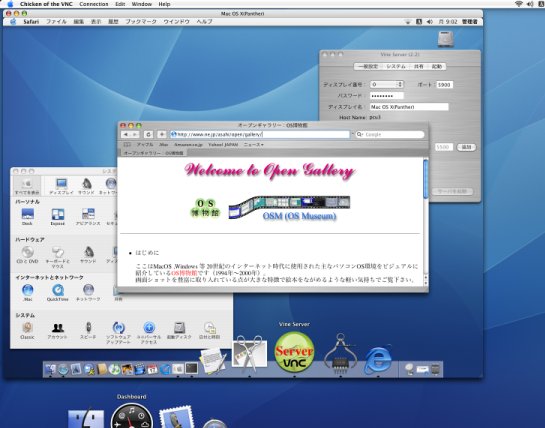545x428 pixels.
Task: Click Safari's add bookmark plus button
Action: [162, 135]
